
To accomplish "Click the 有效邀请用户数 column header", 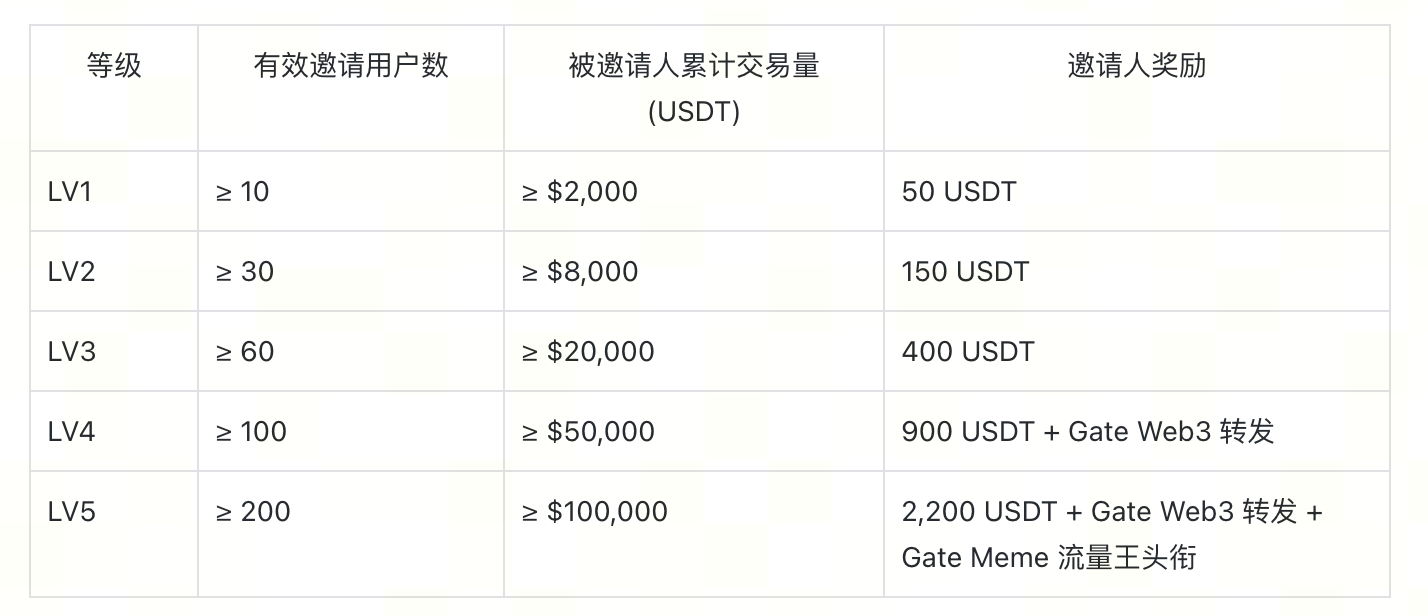I will (x=351, y=67).
